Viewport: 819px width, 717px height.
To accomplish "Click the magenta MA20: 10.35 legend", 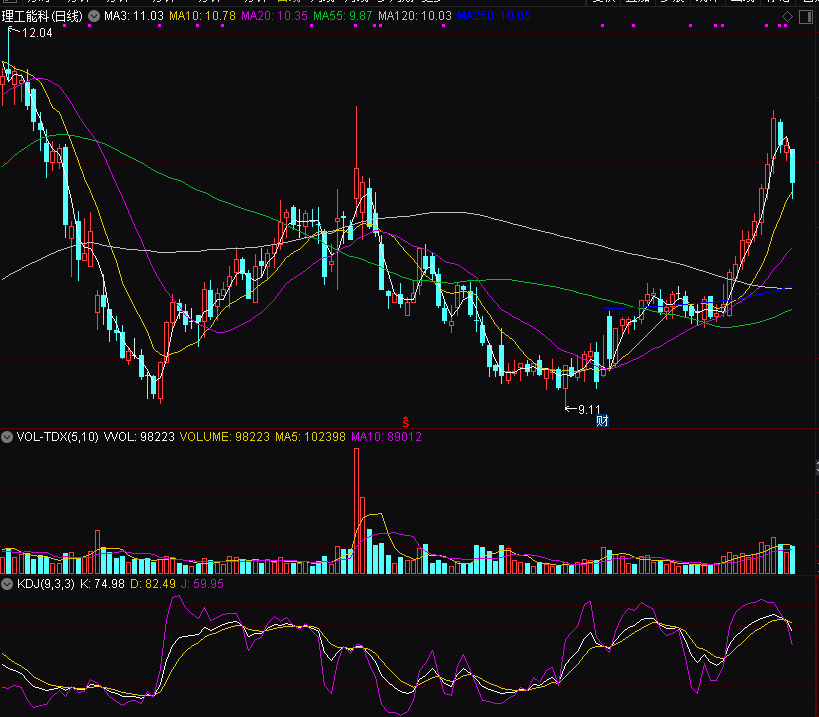I will pos(275,17).
